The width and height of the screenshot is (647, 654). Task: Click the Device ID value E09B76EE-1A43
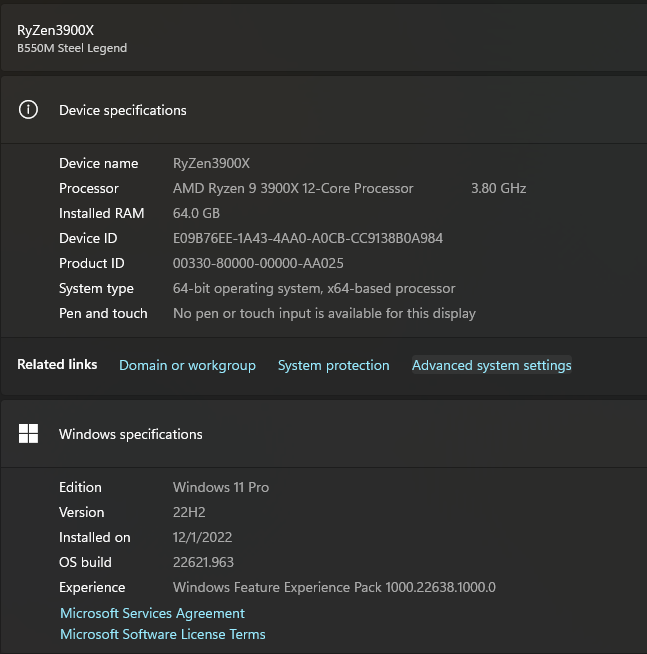tap(308, 238)
